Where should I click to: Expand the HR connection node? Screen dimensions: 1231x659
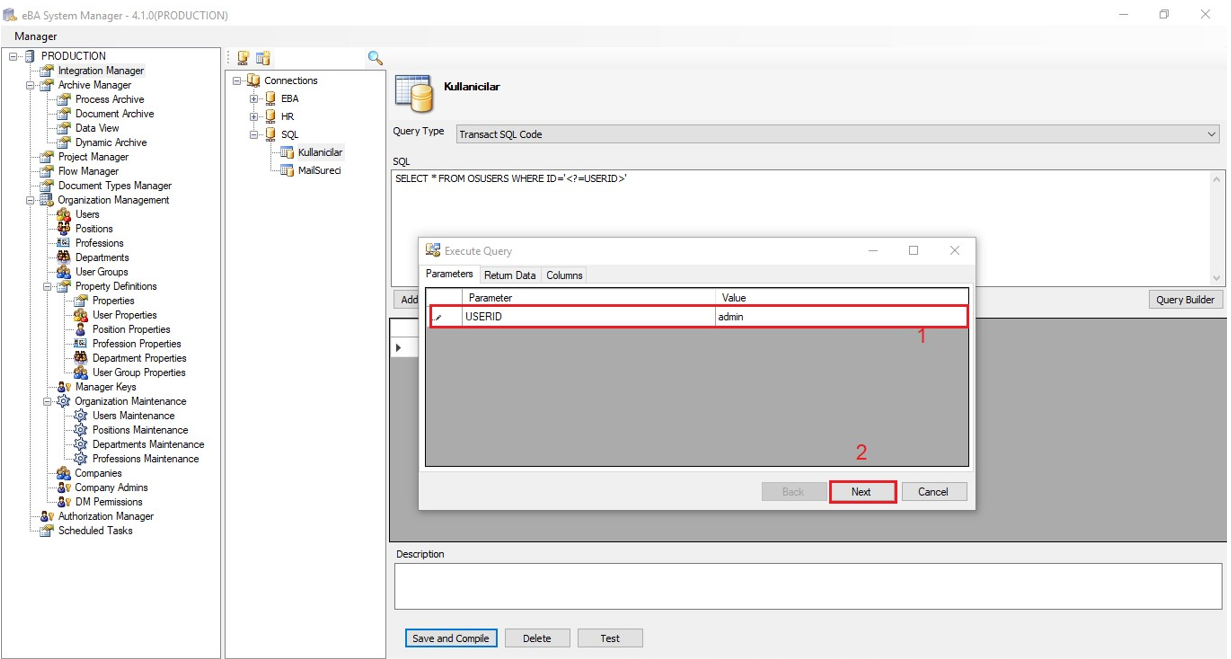point(254,117)
